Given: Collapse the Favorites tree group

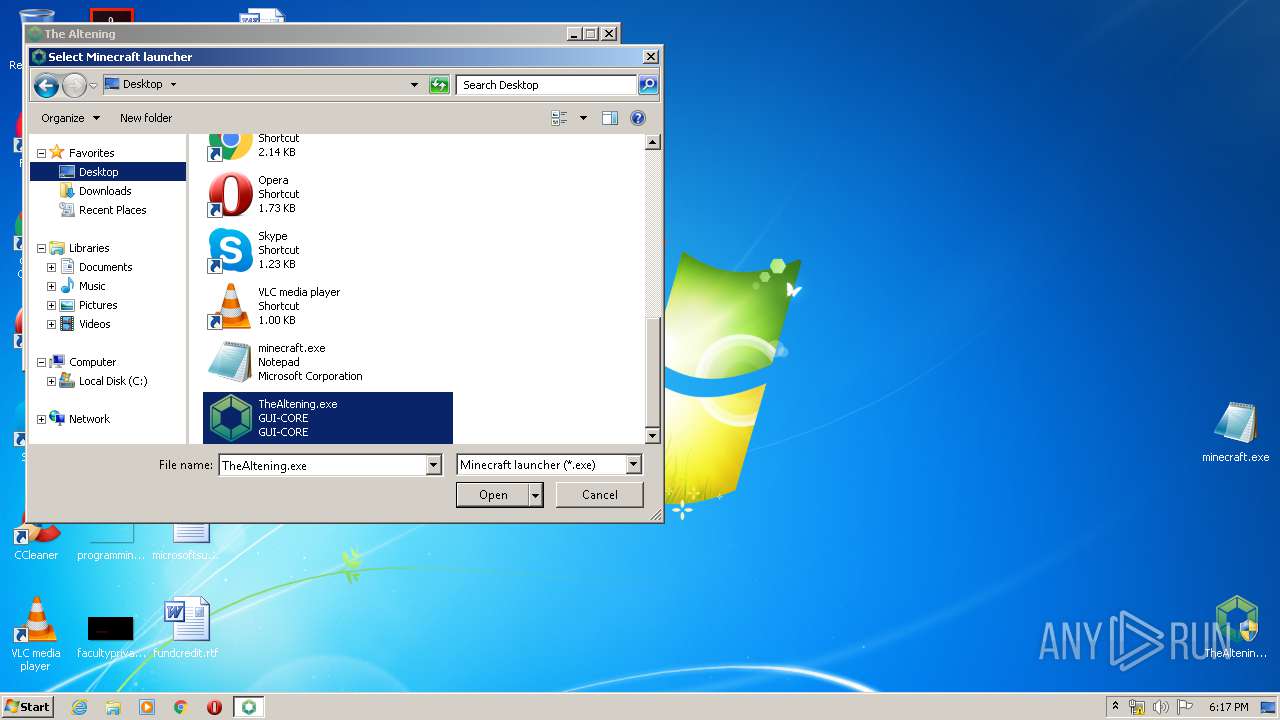Looking at the screenshot, I should click(41, 153).
